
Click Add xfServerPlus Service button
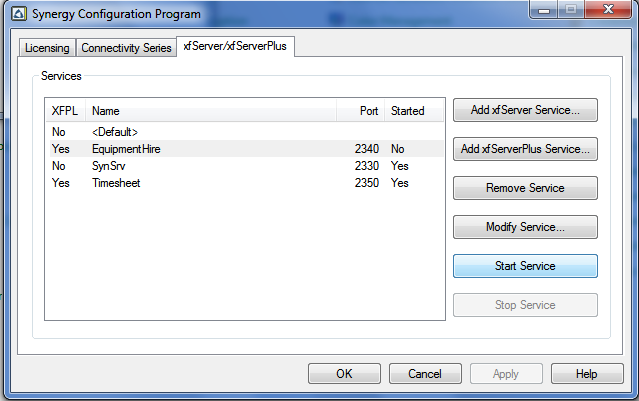tap(525, 149)
